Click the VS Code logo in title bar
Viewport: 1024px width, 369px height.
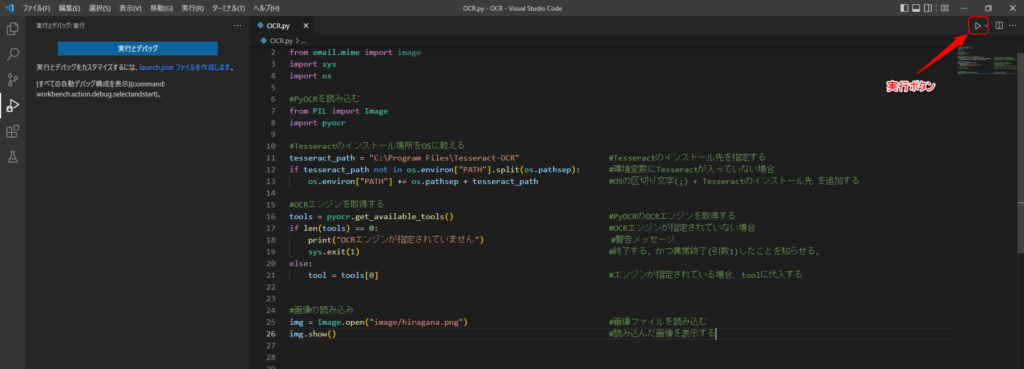click(x=9, y=8)
